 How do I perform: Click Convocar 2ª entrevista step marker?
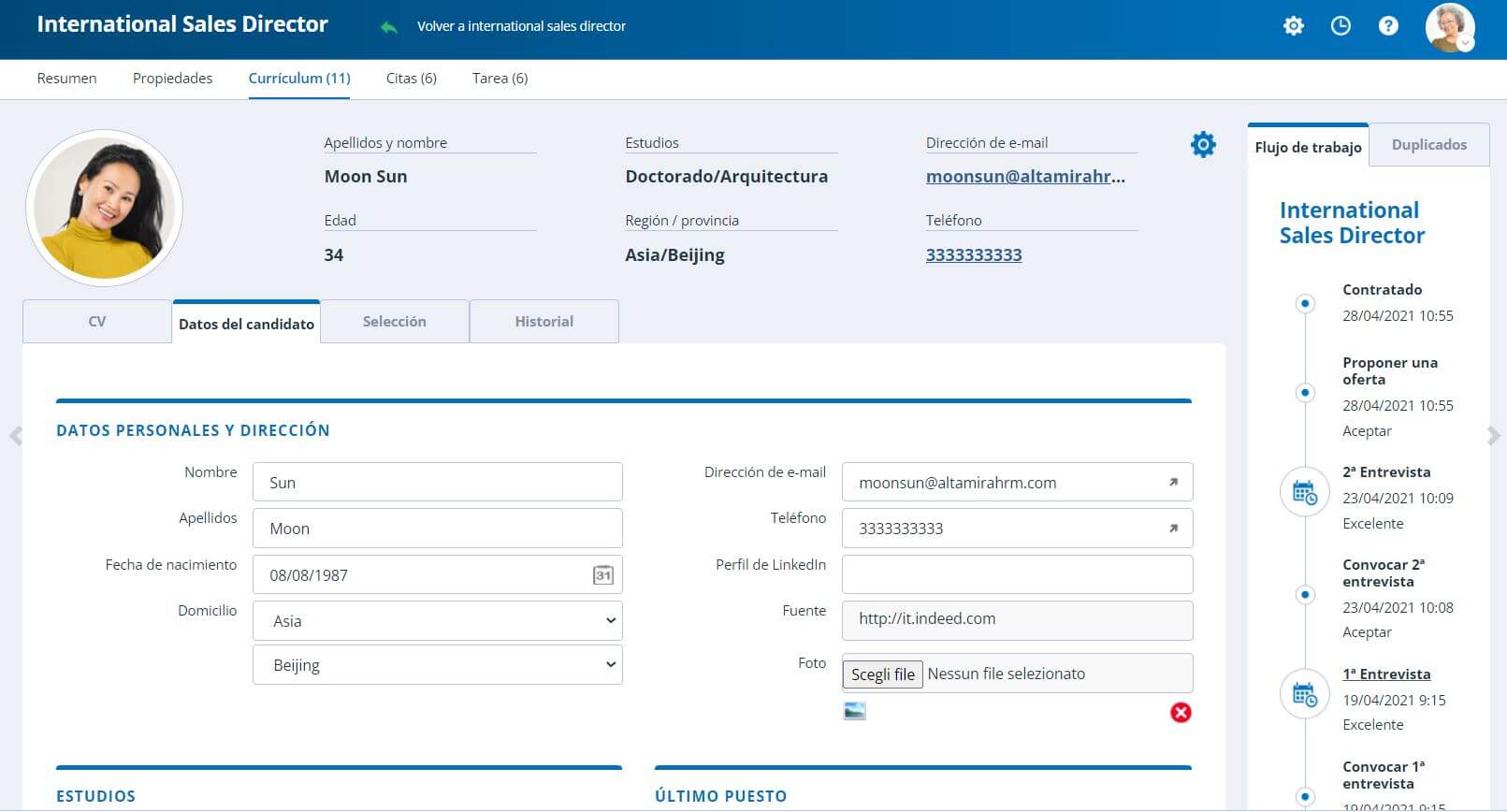[x=1305, y=594]
